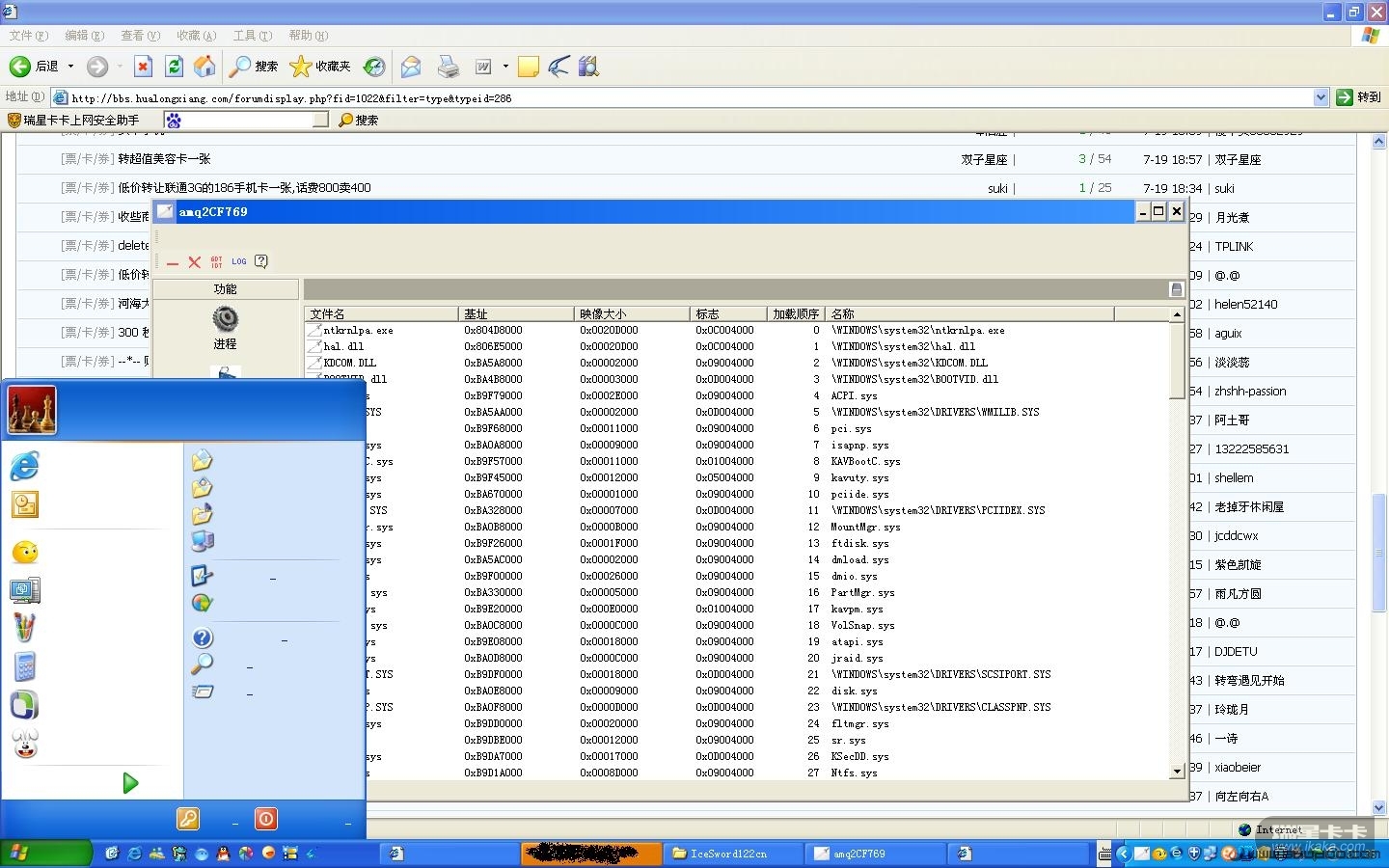Click the browser Home icon
This screenshot has height=868, width=1389.
(204, 66)
